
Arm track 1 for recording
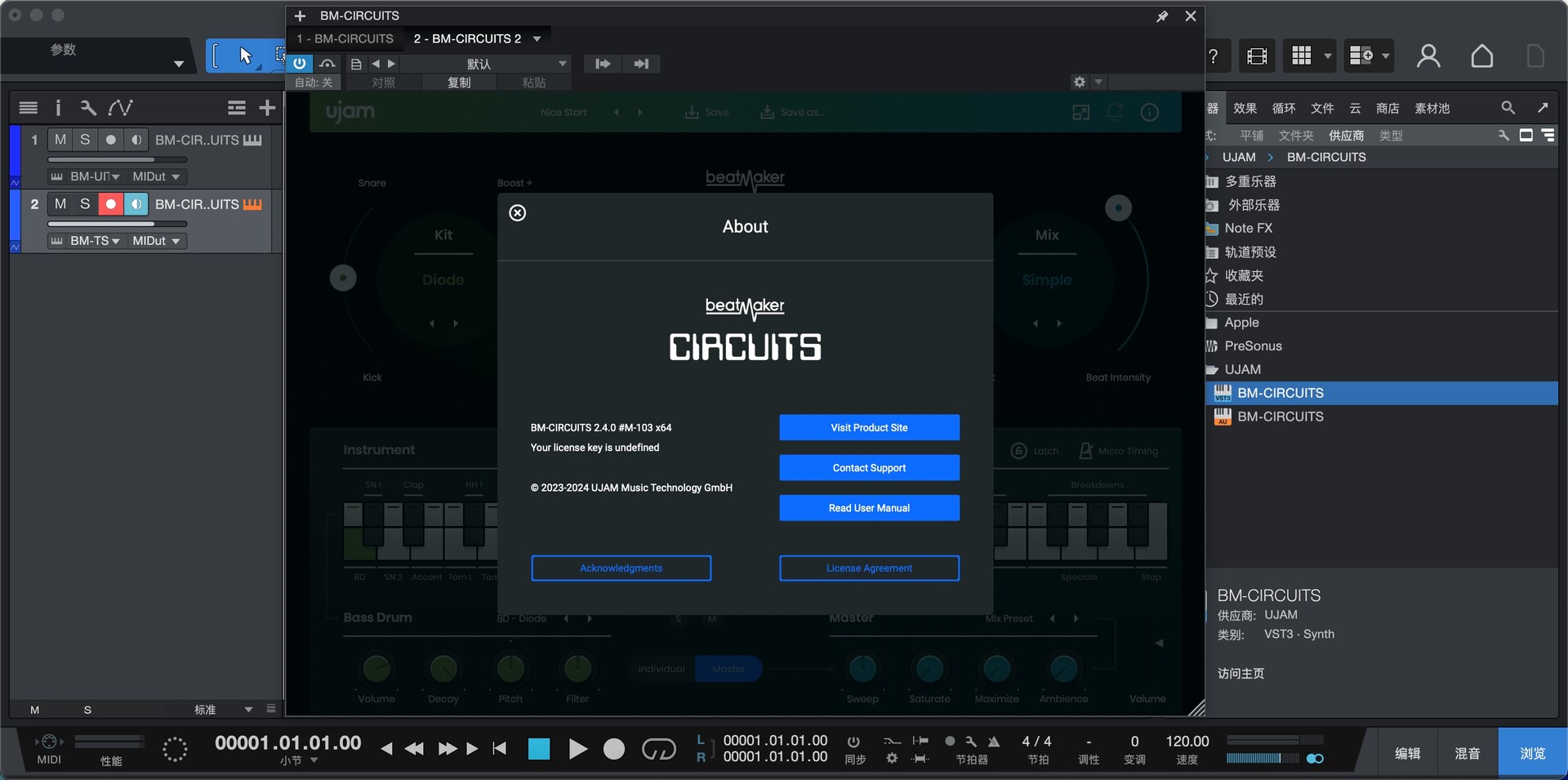click(x=110, y=140)
